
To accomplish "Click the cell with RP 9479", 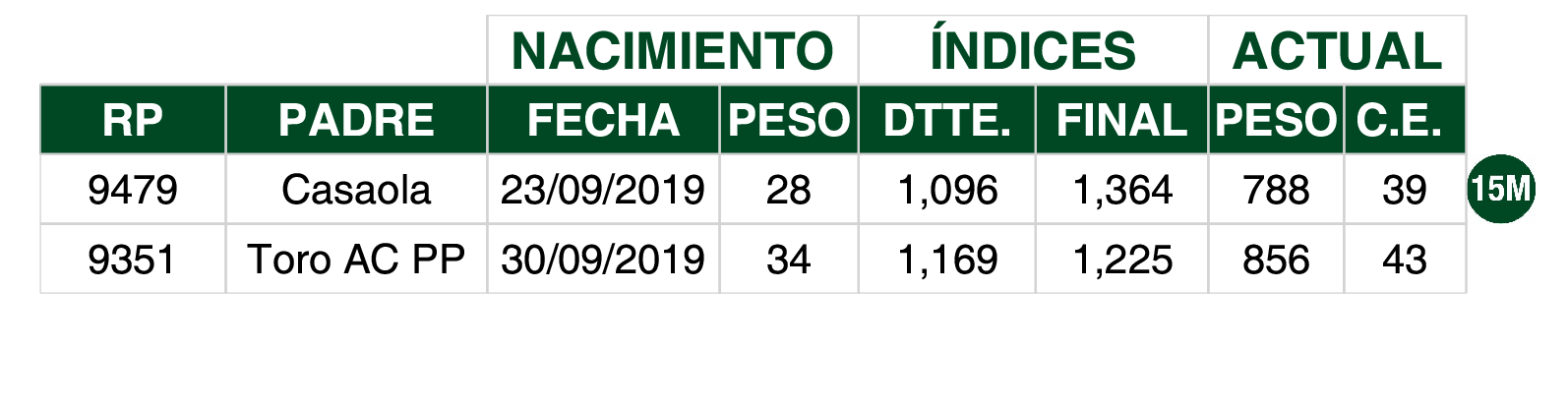I will coord(133,190).
